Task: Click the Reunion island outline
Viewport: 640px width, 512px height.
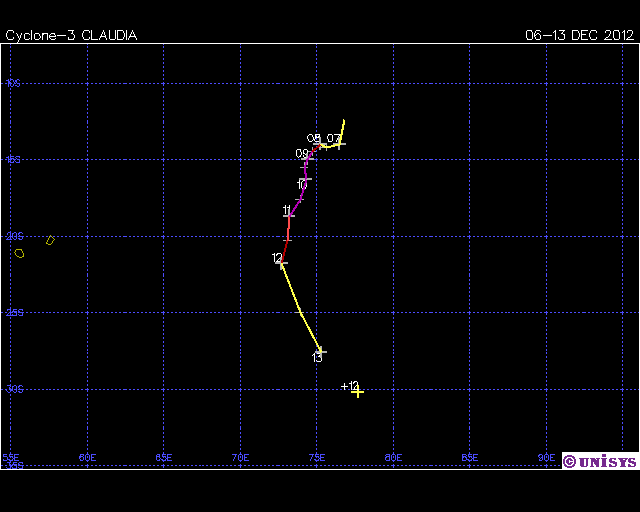Action: (19, 253)
